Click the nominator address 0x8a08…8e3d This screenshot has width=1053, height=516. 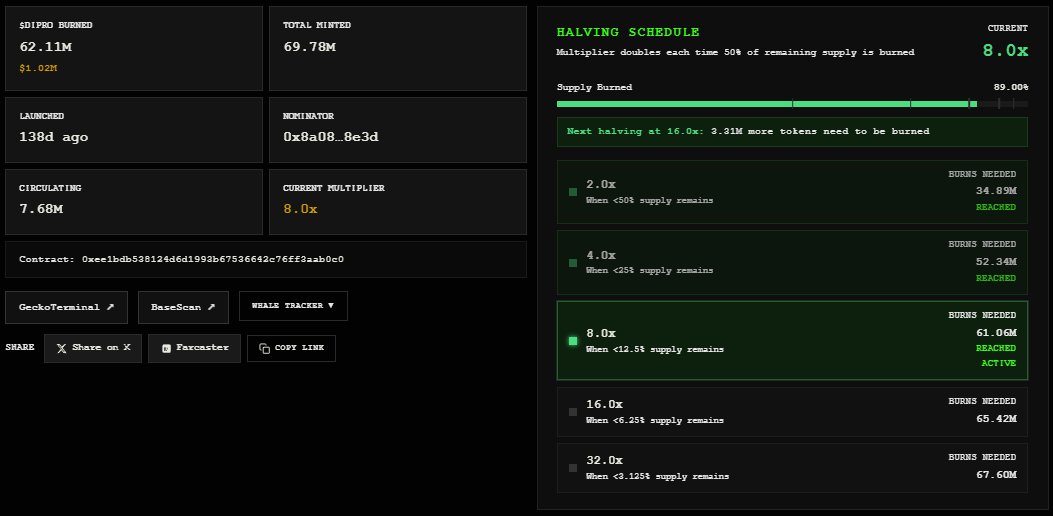tap(330, 137)
